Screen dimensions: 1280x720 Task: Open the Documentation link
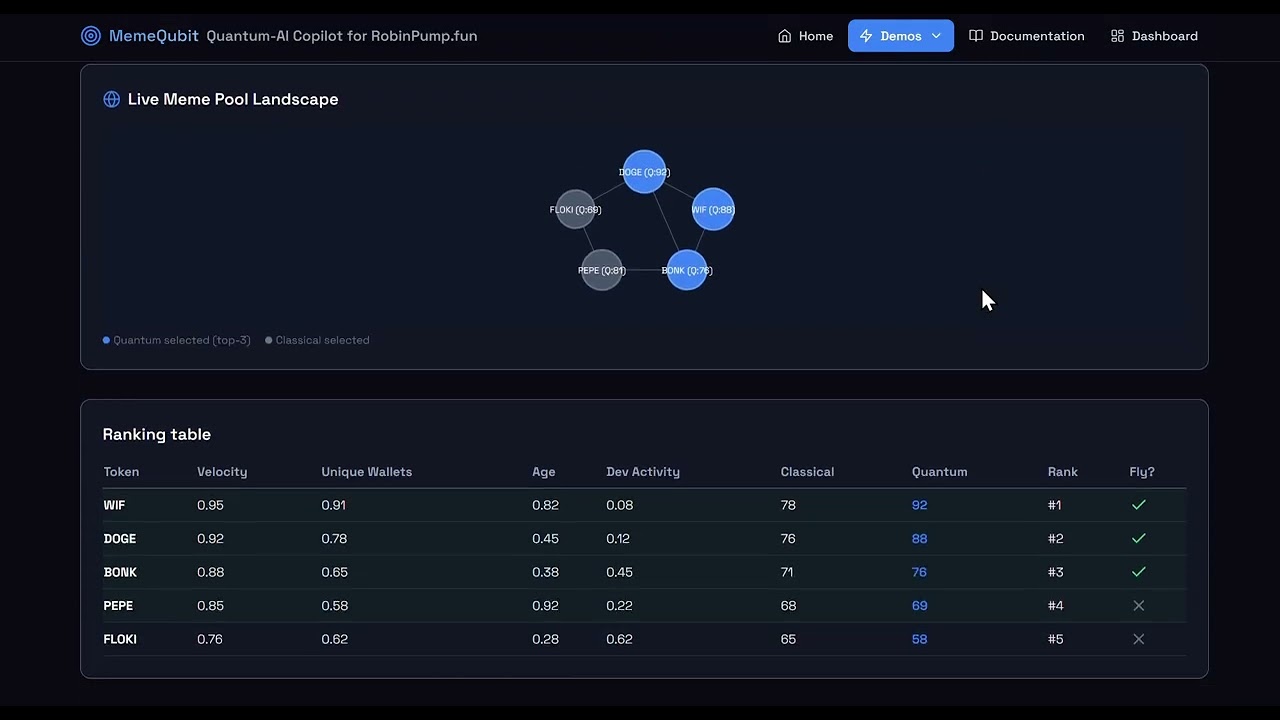point(1027,36)
